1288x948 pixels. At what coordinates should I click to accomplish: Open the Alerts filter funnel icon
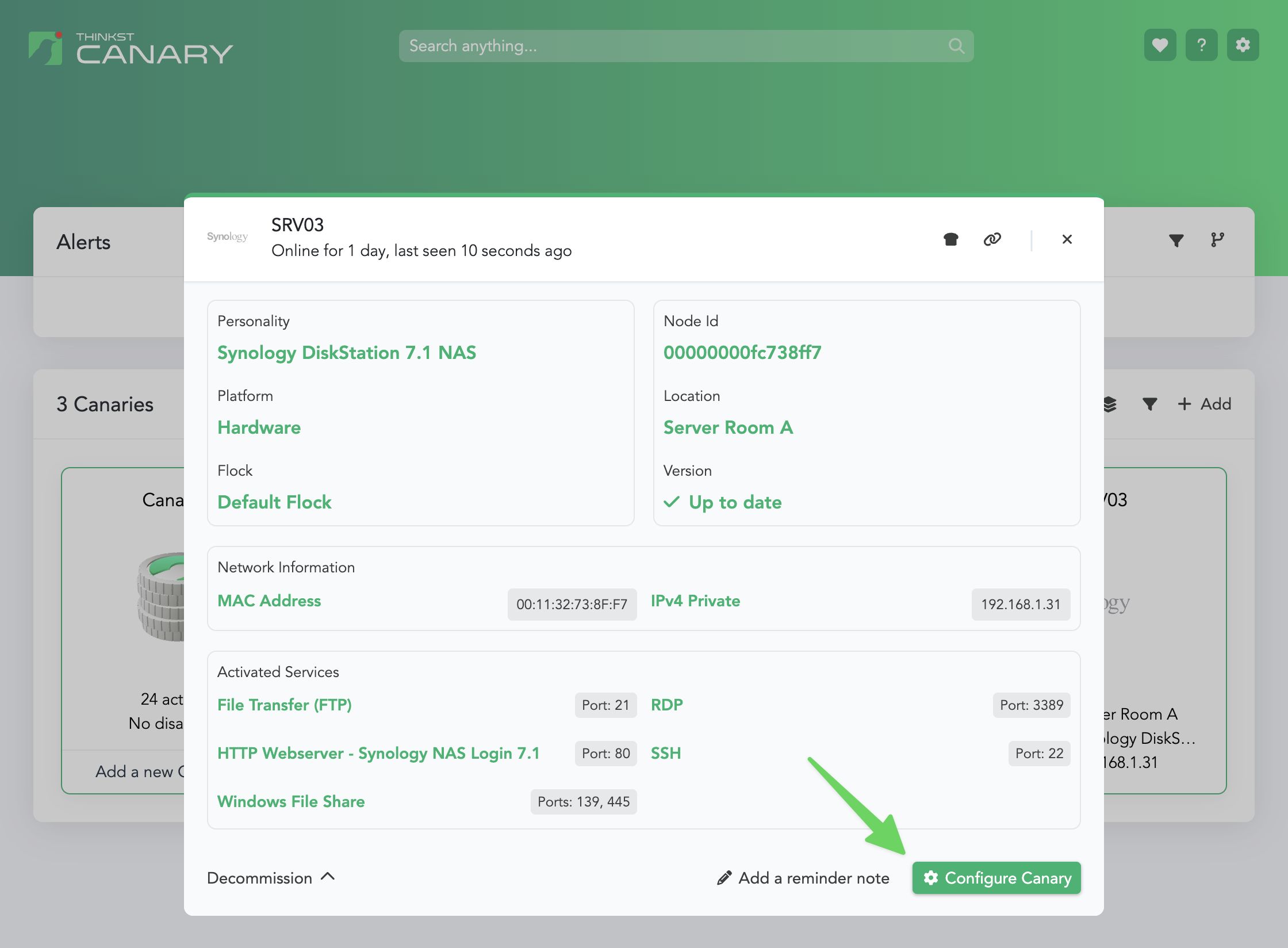pos(1176,240)
